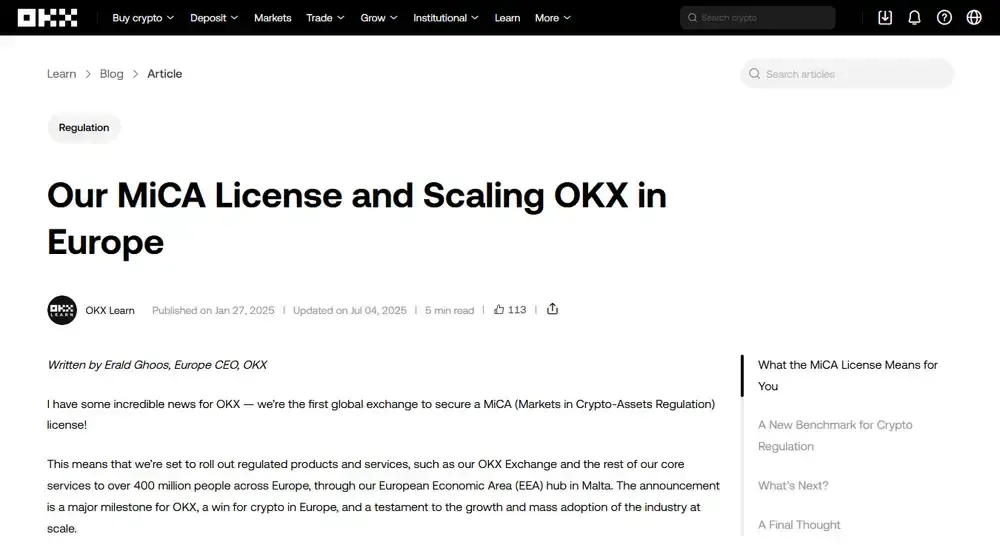Open the language globe icon

973,18
